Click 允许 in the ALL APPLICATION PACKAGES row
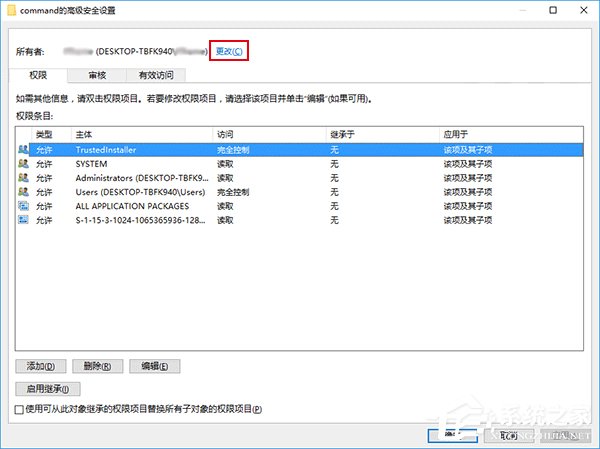600x449 pixels. point(44,206)
